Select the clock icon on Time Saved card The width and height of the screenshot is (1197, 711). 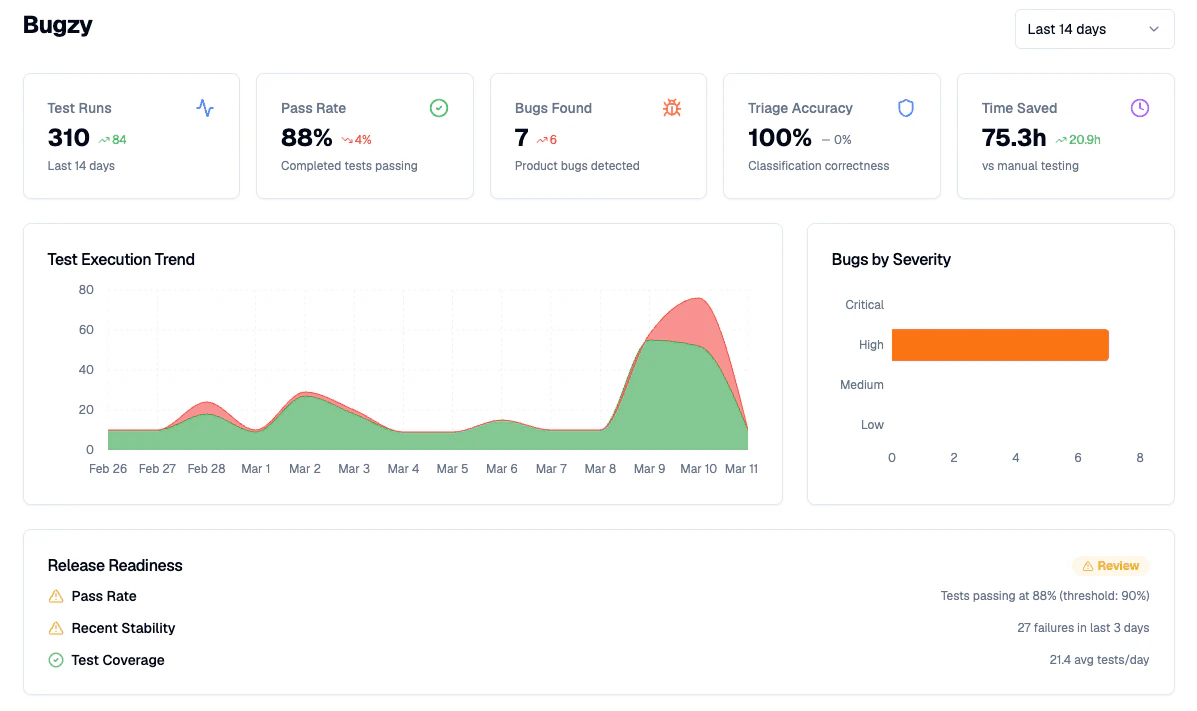pos(1139,108)
